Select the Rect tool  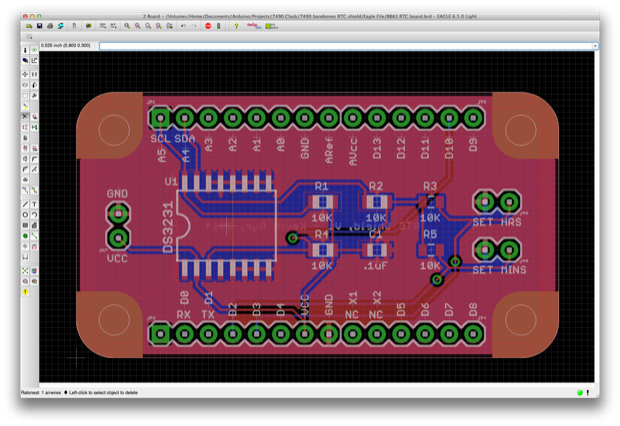point(25,225)
